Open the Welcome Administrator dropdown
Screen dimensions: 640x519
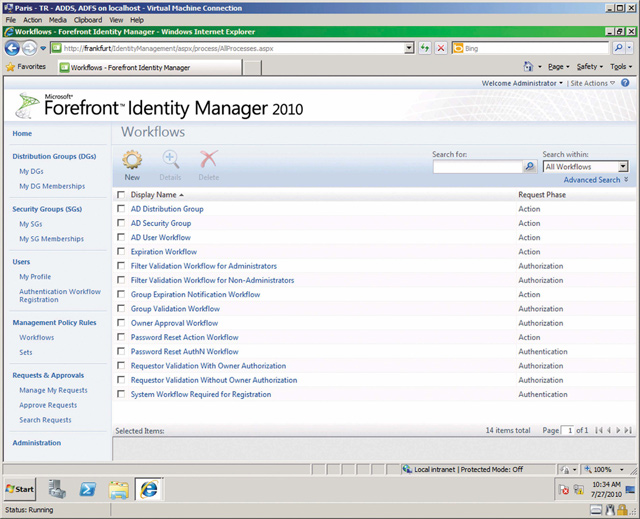(522, 83)
